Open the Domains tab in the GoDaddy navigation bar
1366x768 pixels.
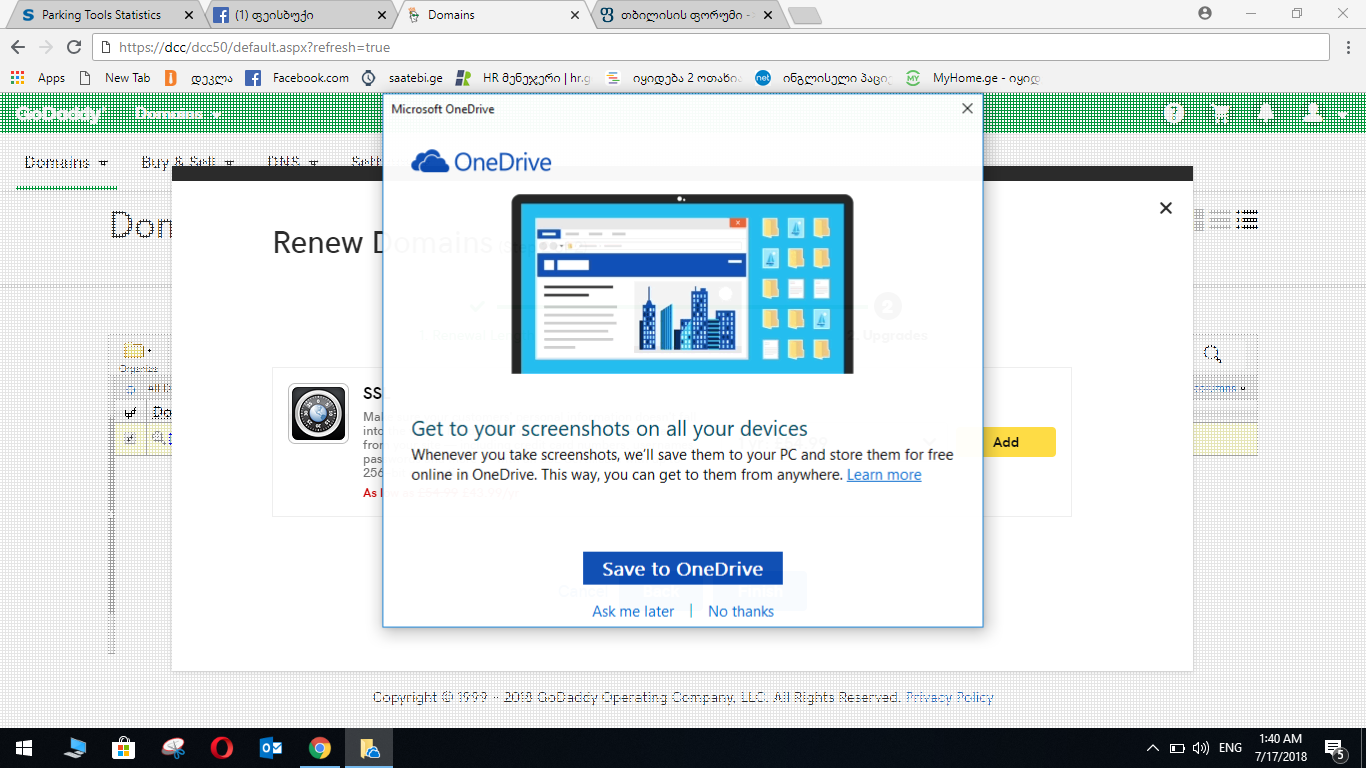pos(66,162)
